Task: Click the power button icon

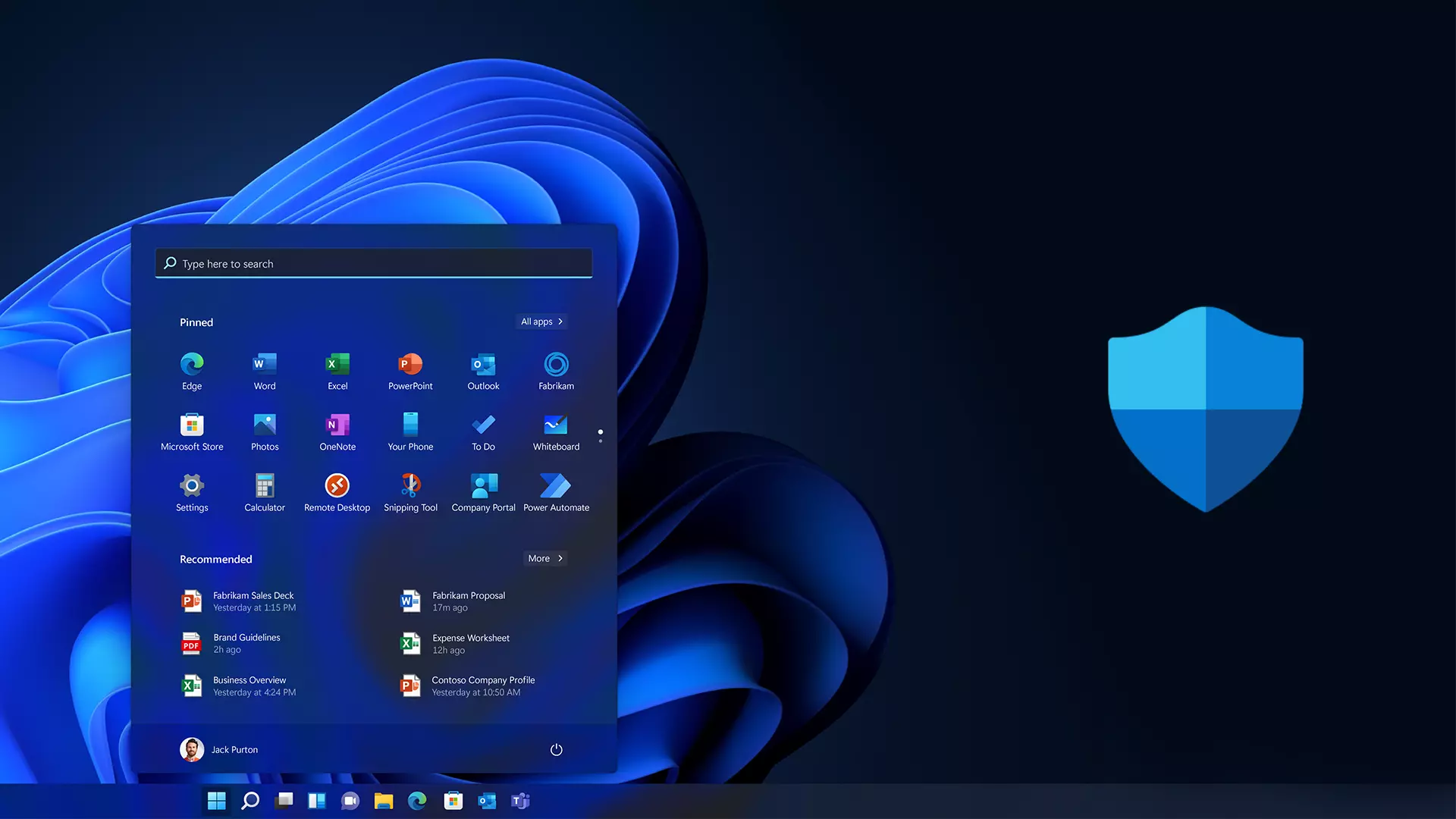Action: pos(556,749)
